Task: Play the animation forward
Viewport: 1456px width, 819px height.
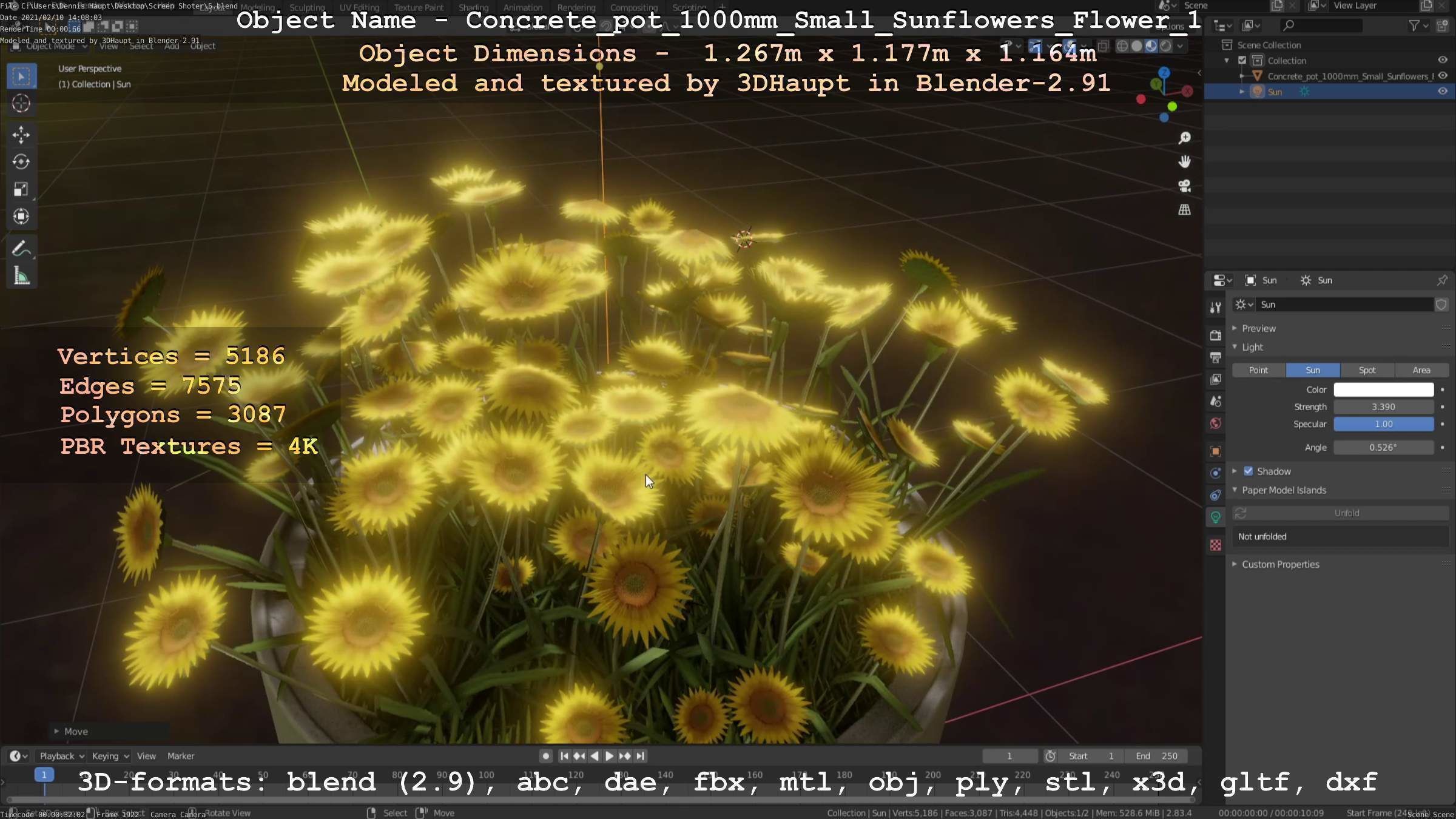Action: (x=610, y=756)
